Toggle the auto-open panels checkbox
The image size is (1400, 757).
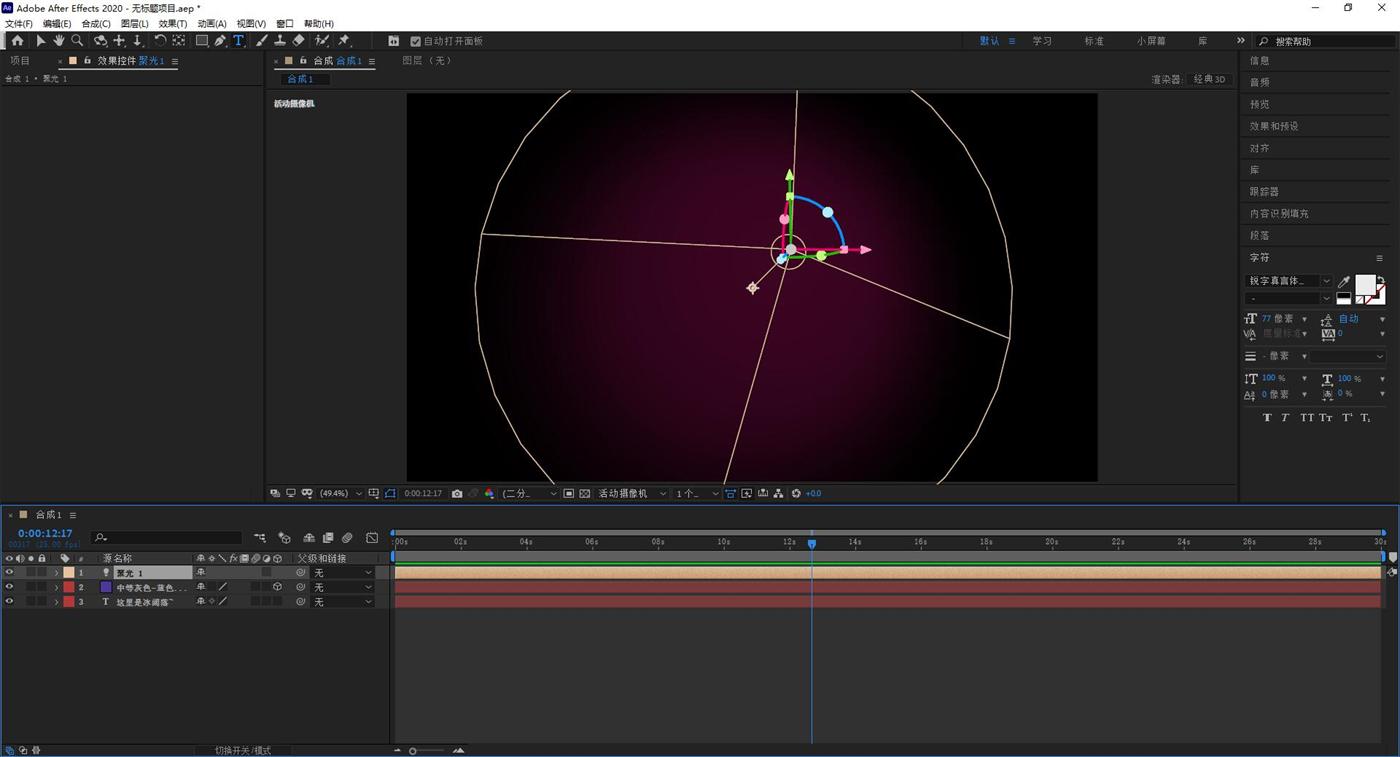pyautogui.click(x=416, y=42)
